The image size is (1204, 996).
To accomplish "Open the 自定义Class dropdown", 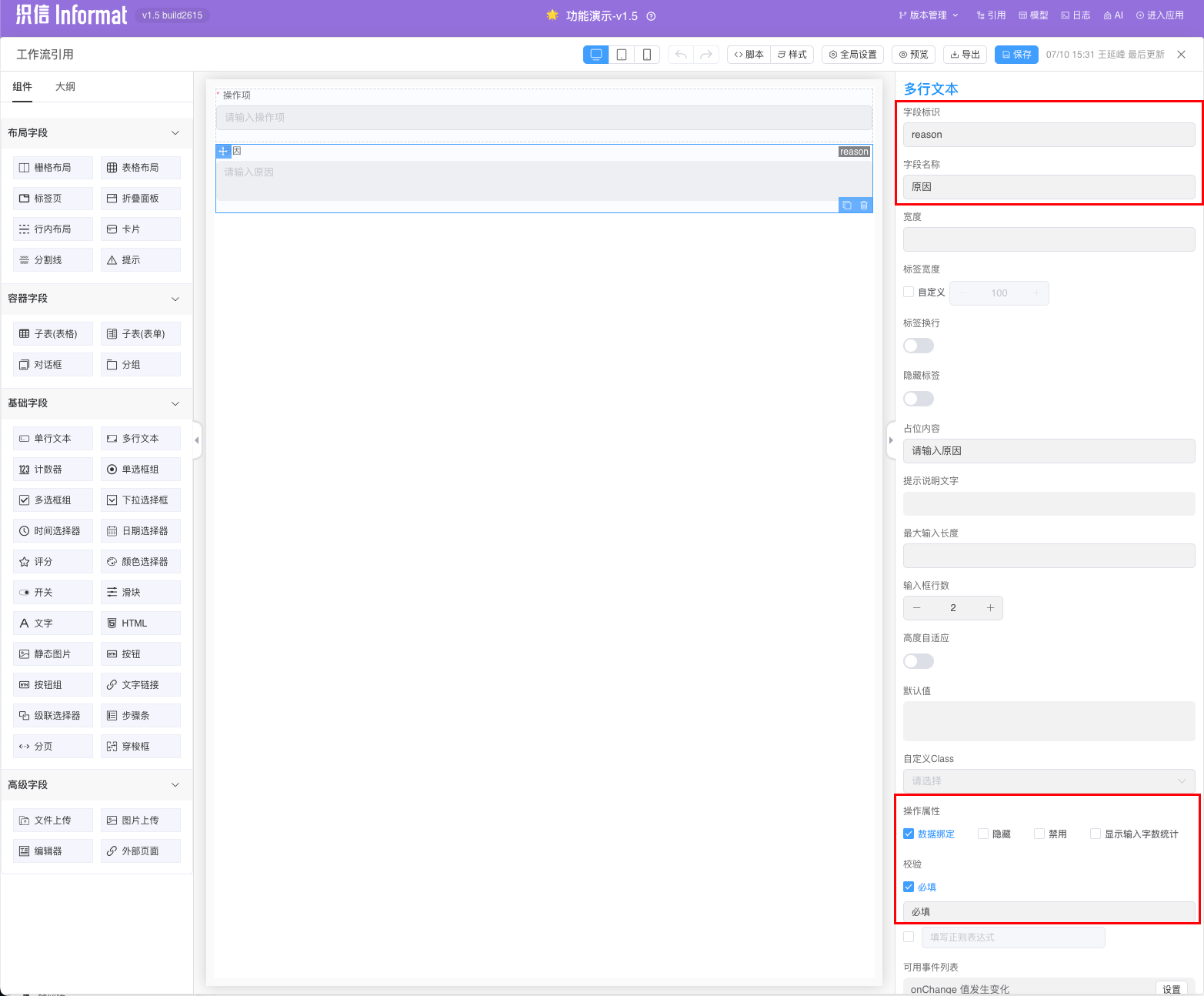I will tap(1049, 780).
